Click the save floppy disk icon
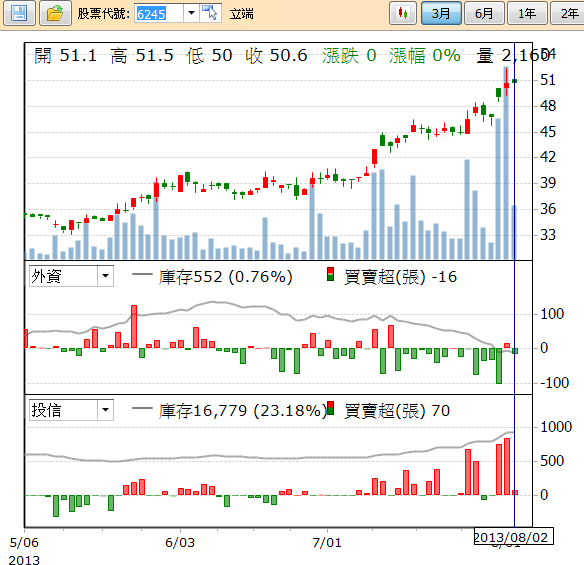Image resolution: width=584 pixels, height=565 pixels. pos(19,13)
